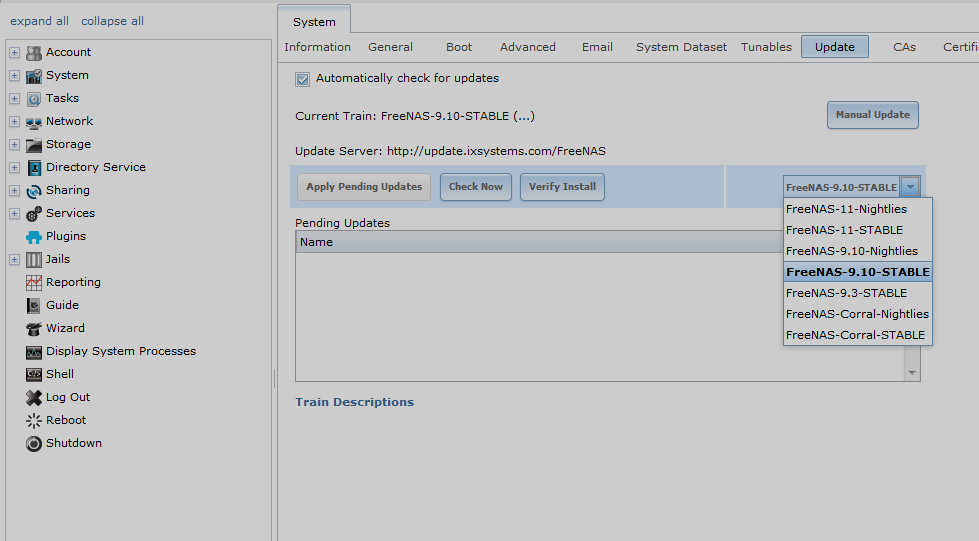This screenshot has height=541, width=979.
Task: Expand the Storage tree node
Action: pos(14,145)
